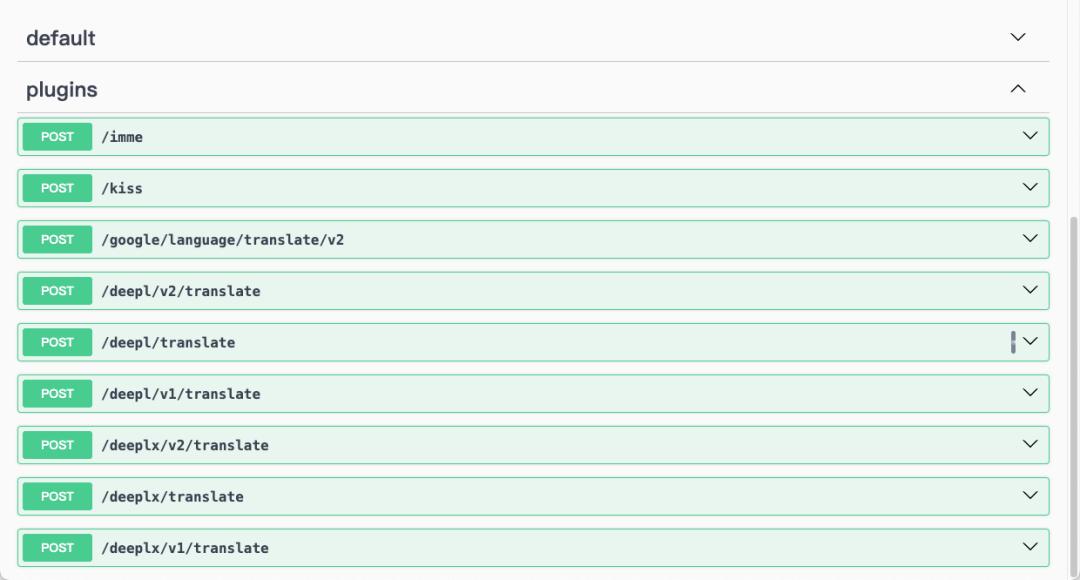Select the /deepl/v2/translate path text

tap(181, 291)
